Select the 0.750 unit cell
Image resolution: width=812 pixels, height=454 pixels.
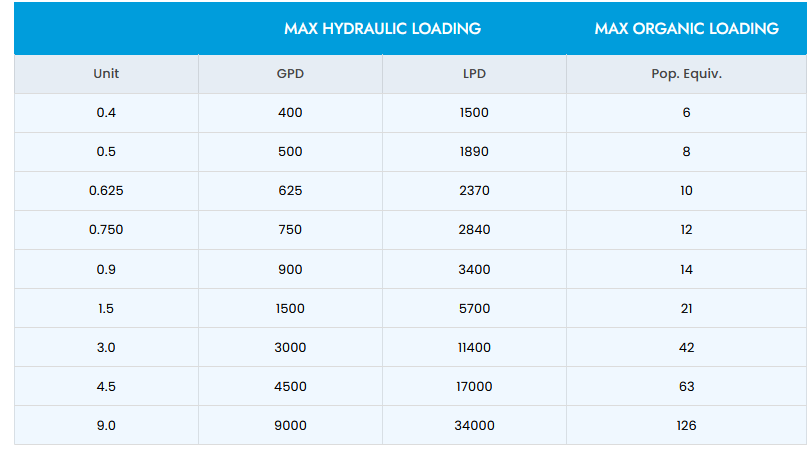[x=106, y=230]
